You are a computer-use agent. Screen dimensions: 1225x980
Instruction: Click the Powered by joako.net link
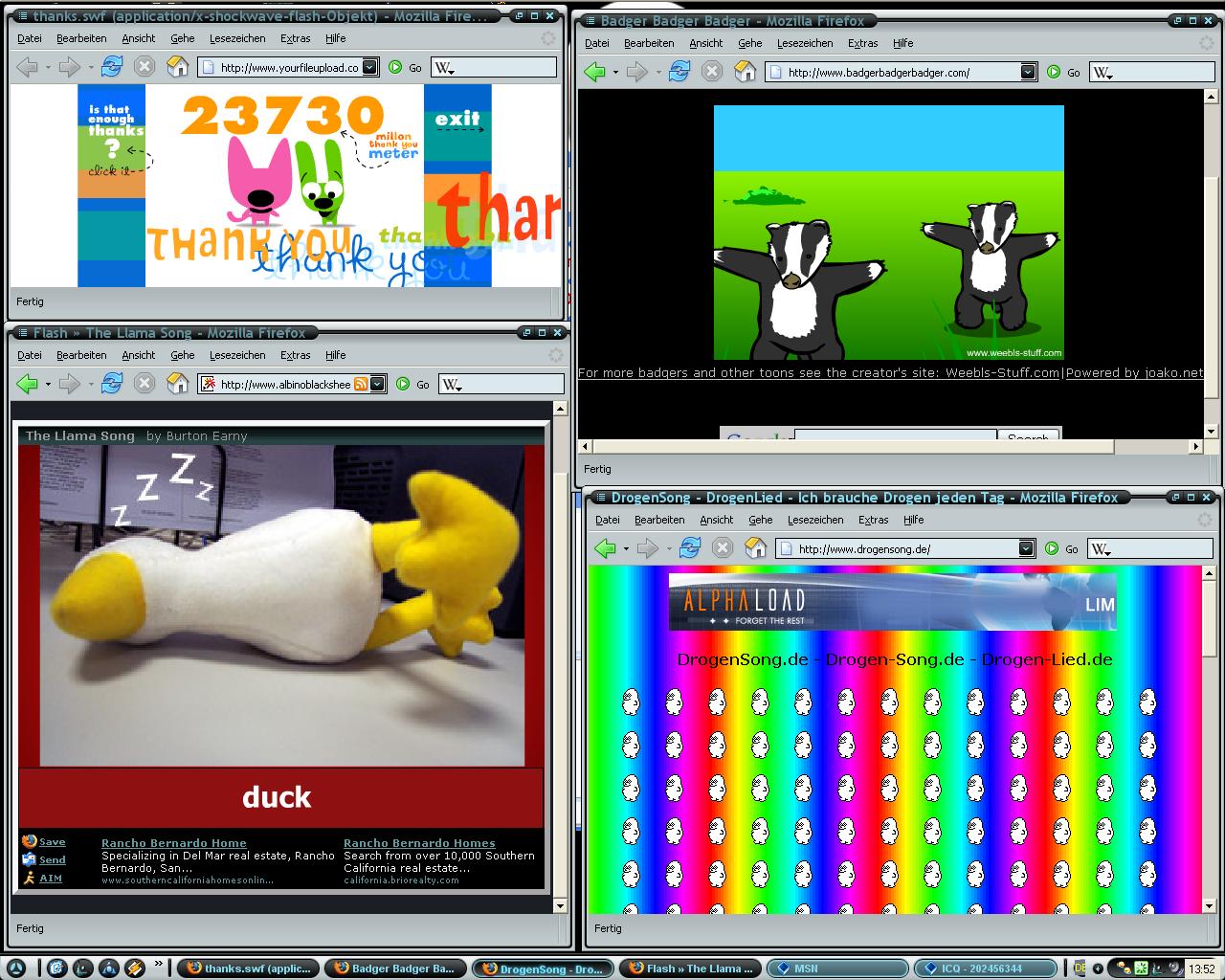coord(1134,373)
